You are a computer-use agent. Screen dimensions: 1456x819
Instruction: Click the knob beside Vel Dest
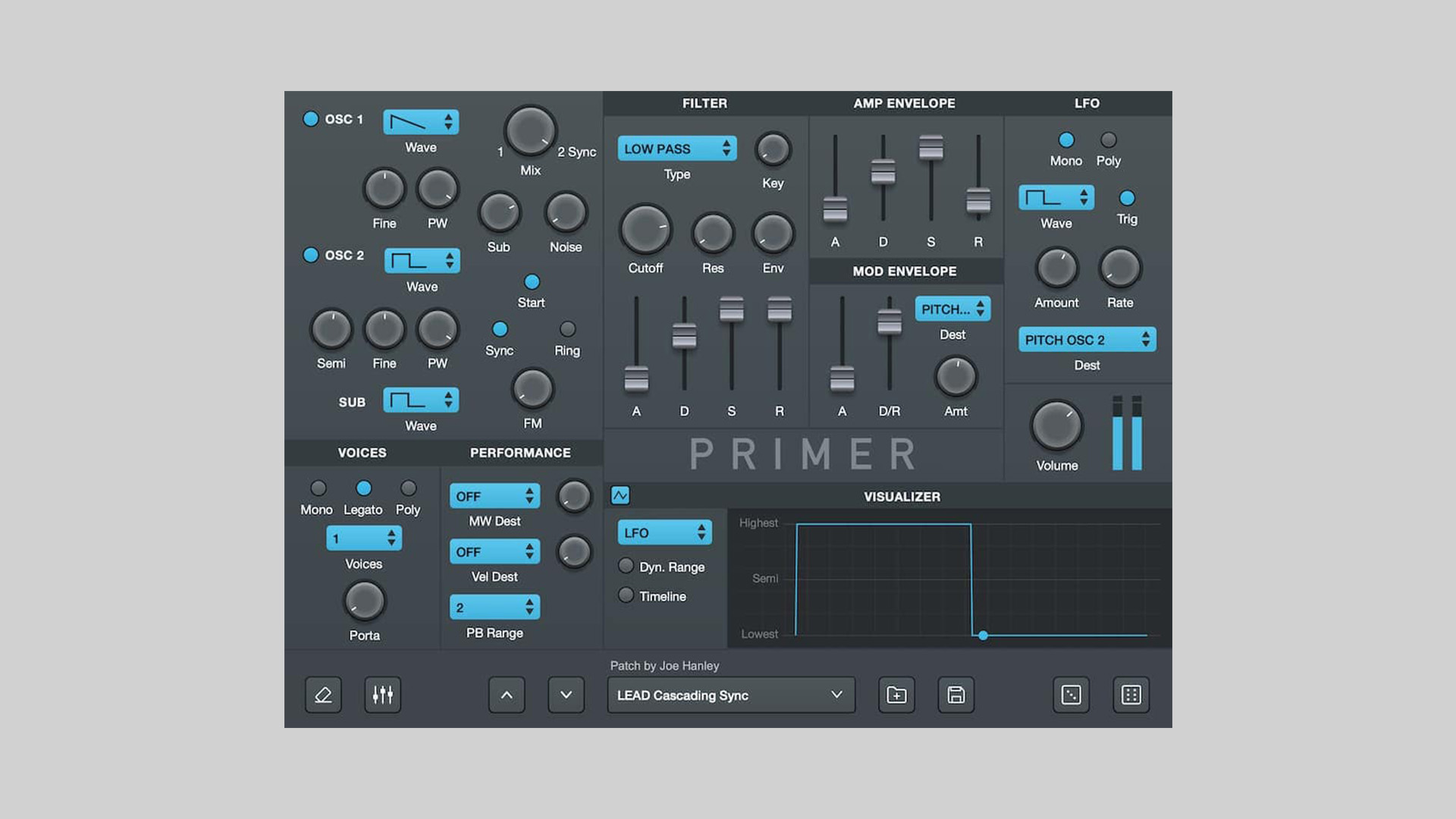click(574, 552)
